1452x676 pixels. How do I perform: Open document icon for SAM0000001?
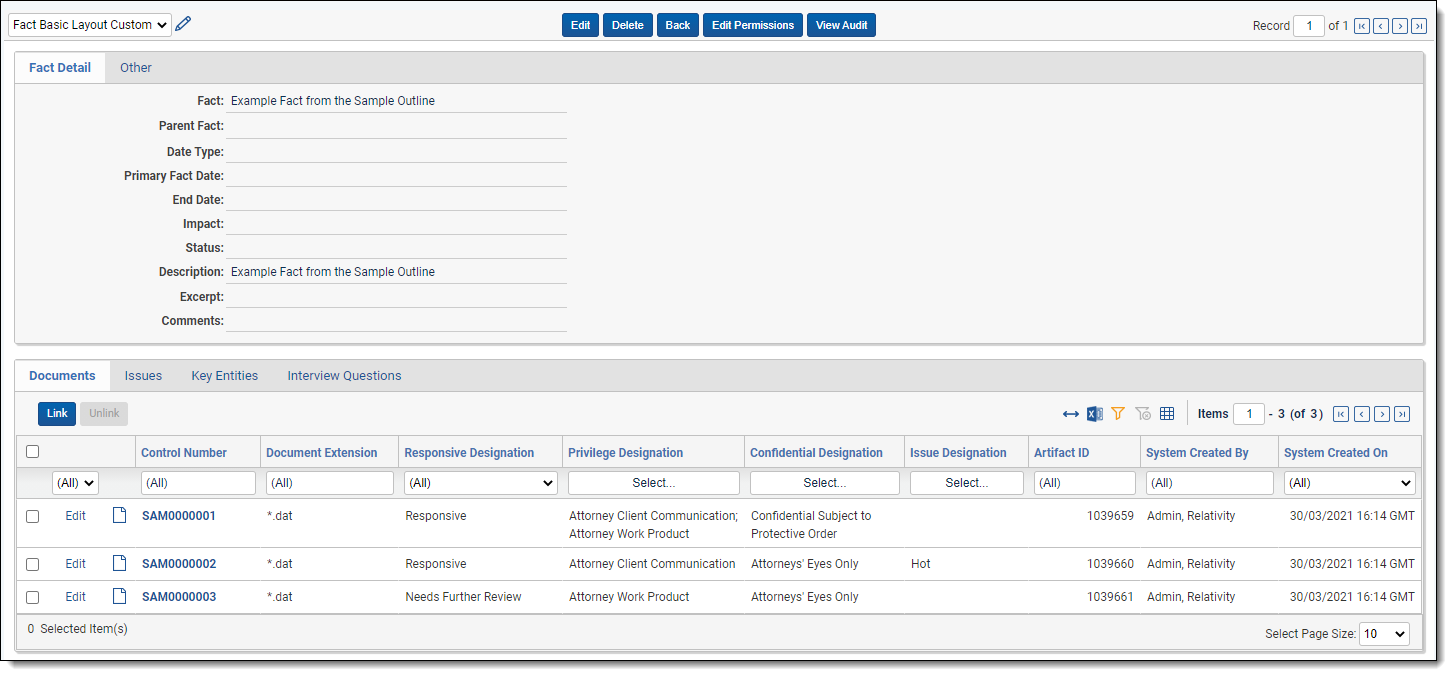(119, 516)
